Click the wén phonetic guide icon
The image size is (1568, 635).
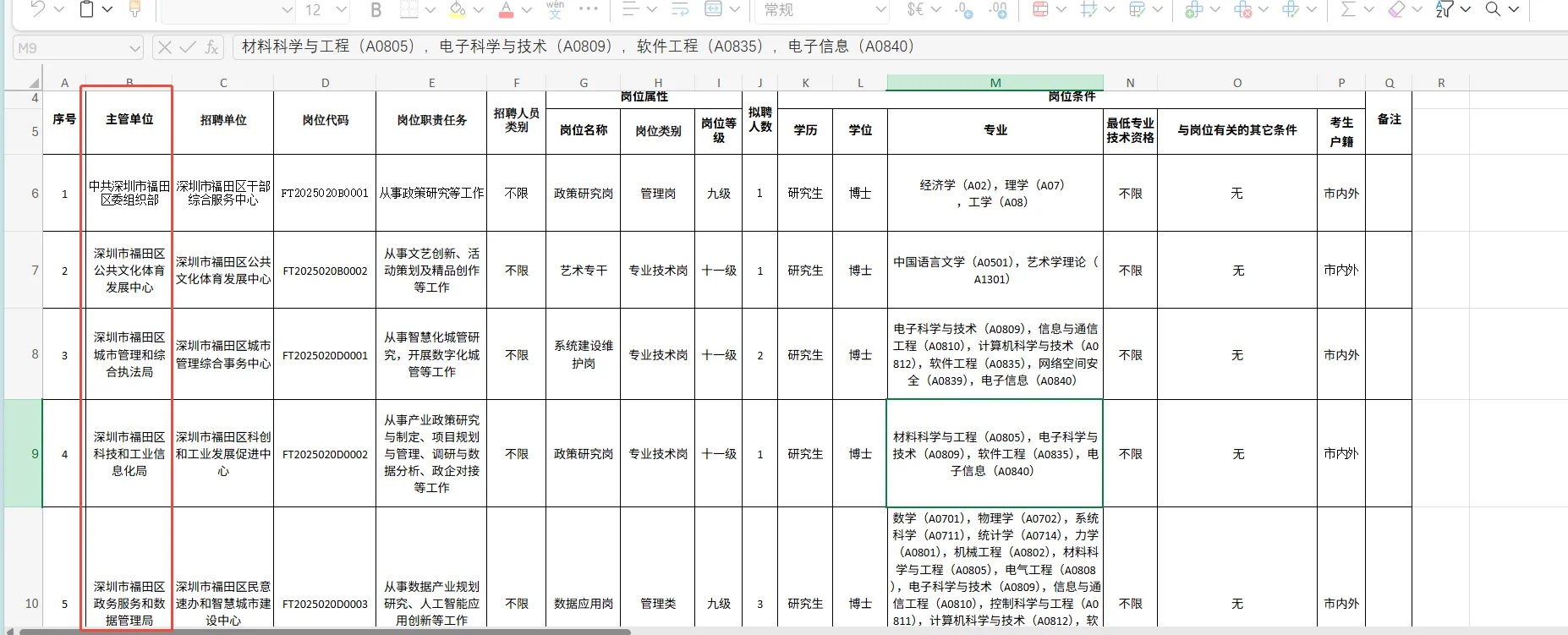555,9
